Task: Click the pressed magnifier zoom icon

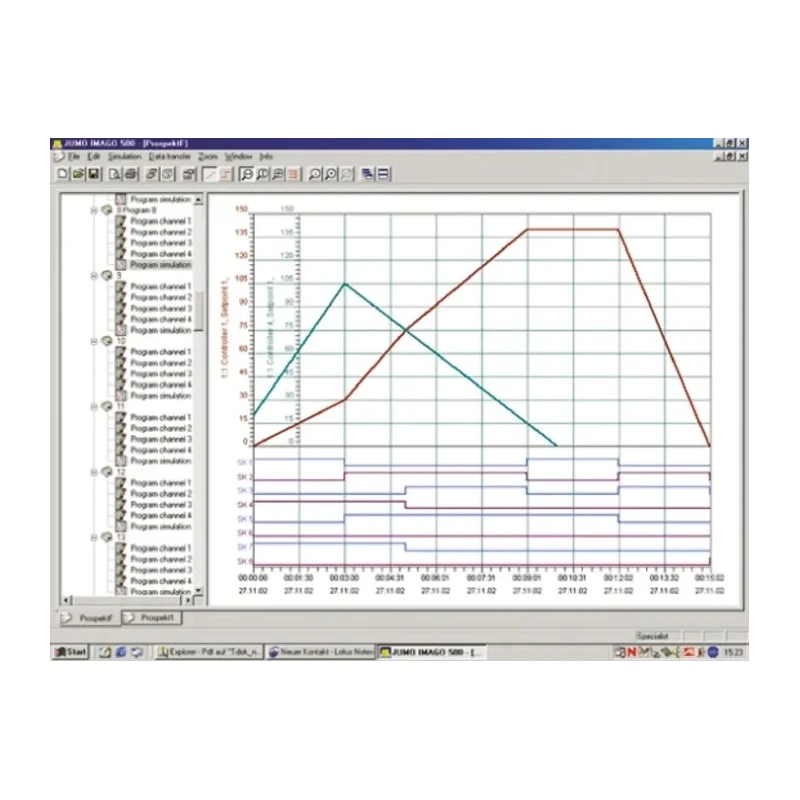Action: 246,174
